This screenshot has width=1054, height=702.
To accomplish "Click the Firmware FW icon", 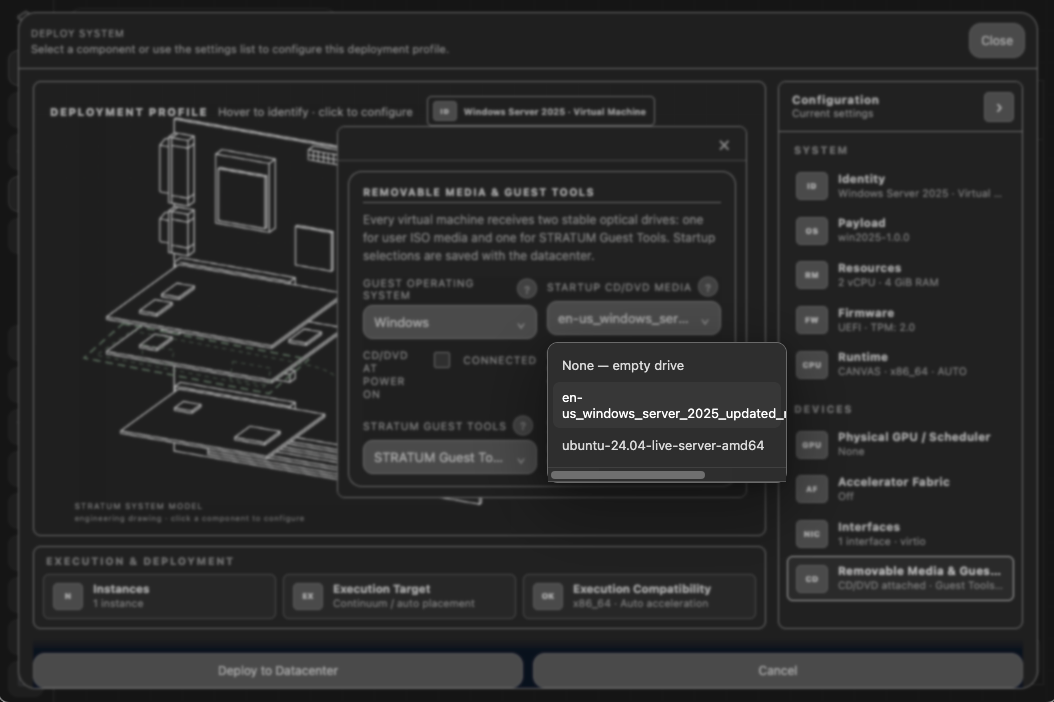I will [811, 320].
